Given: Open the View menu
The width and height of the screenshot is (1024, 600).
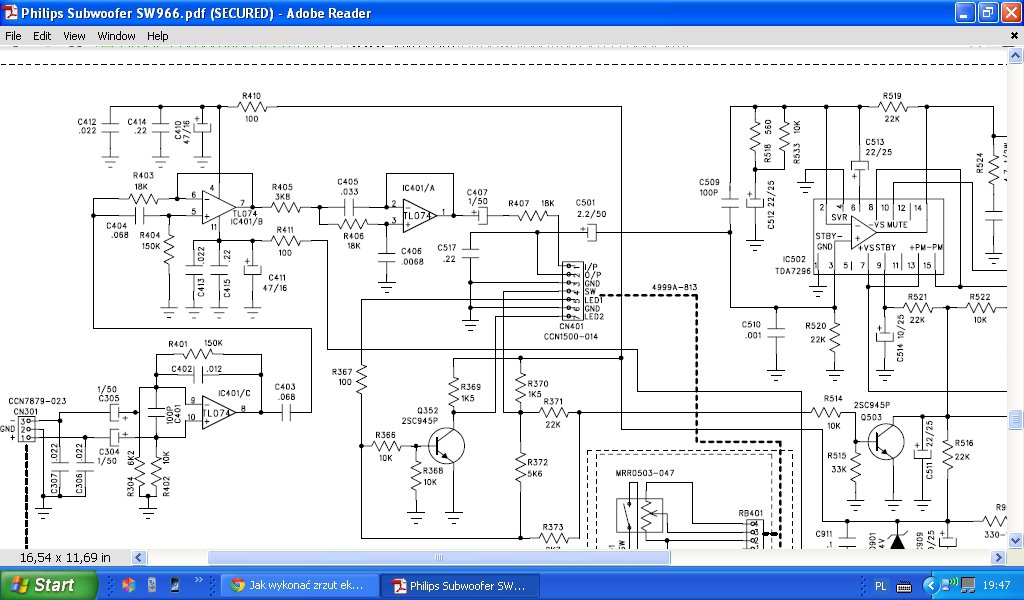Looking at the screenshot, I should [x=74, y=36].
